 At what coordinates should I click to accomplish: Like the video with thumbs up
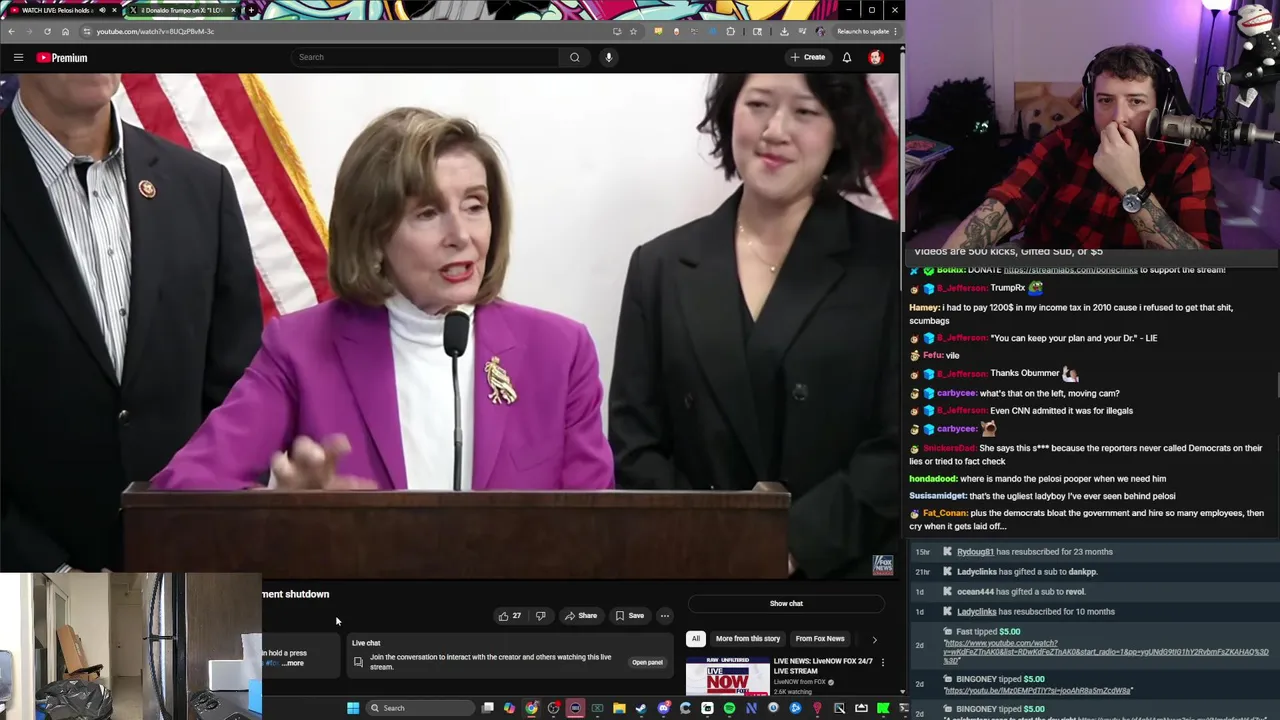tap(510, 616)
